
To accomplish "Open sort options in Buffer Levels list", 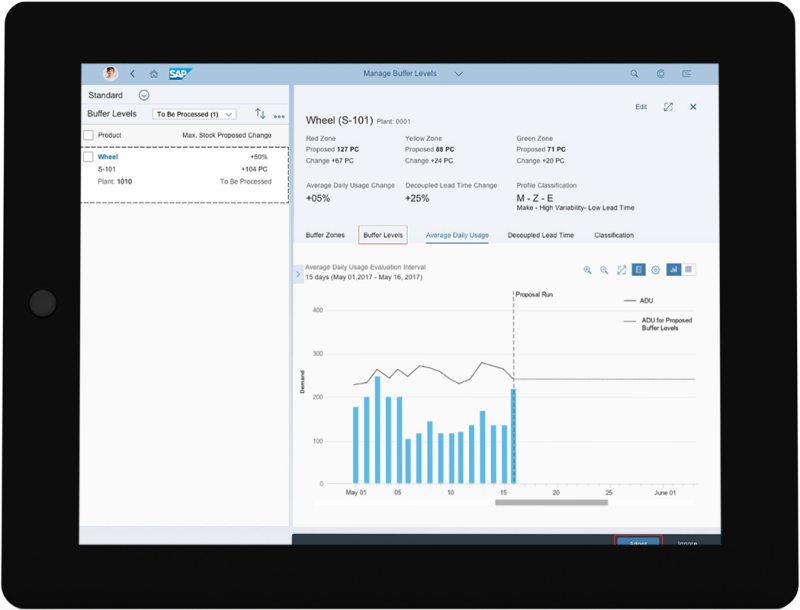I will [x=260, y=115].
